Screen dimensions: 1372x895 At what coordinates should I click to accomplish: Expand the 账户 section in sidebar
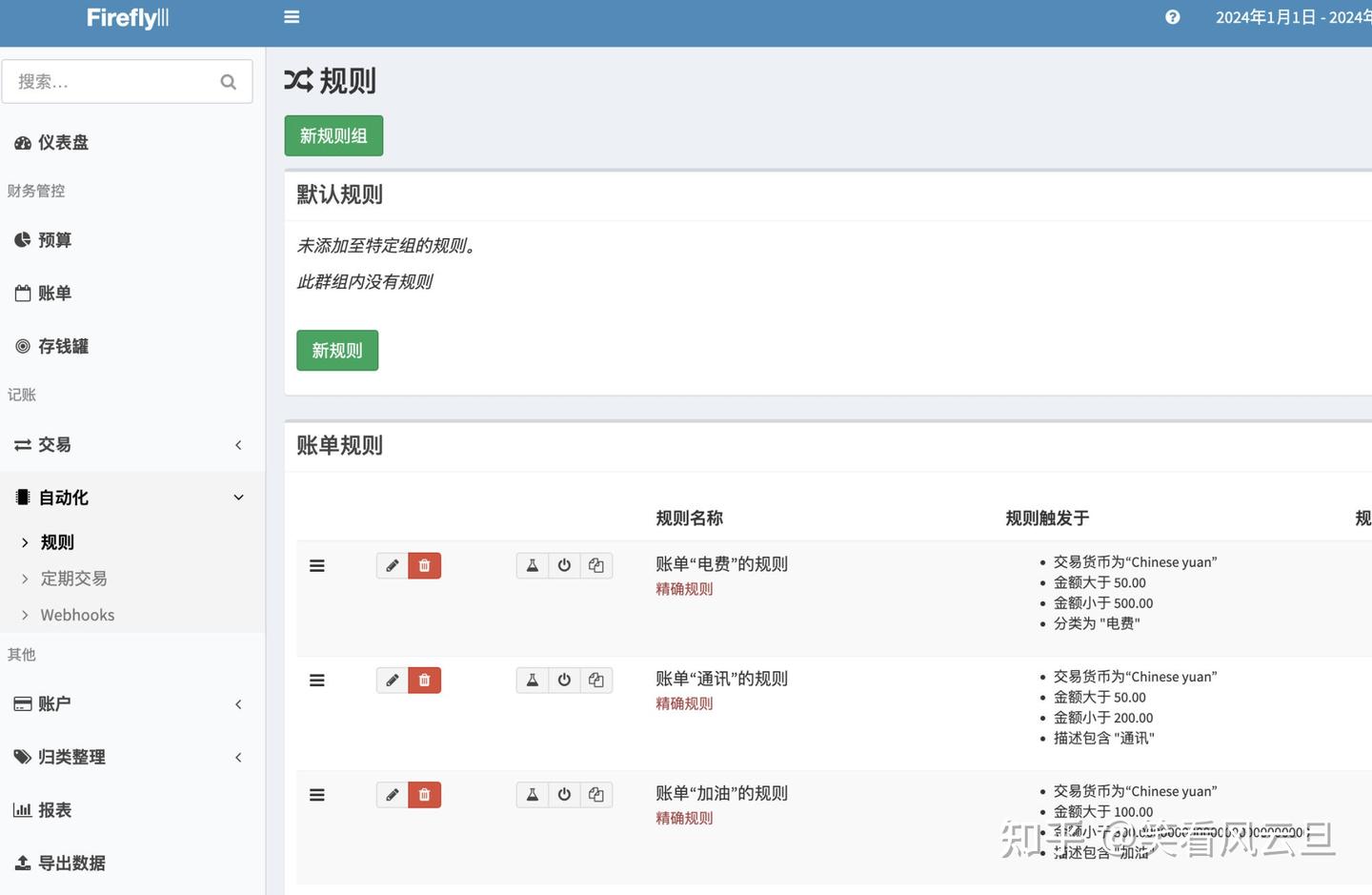237,703
